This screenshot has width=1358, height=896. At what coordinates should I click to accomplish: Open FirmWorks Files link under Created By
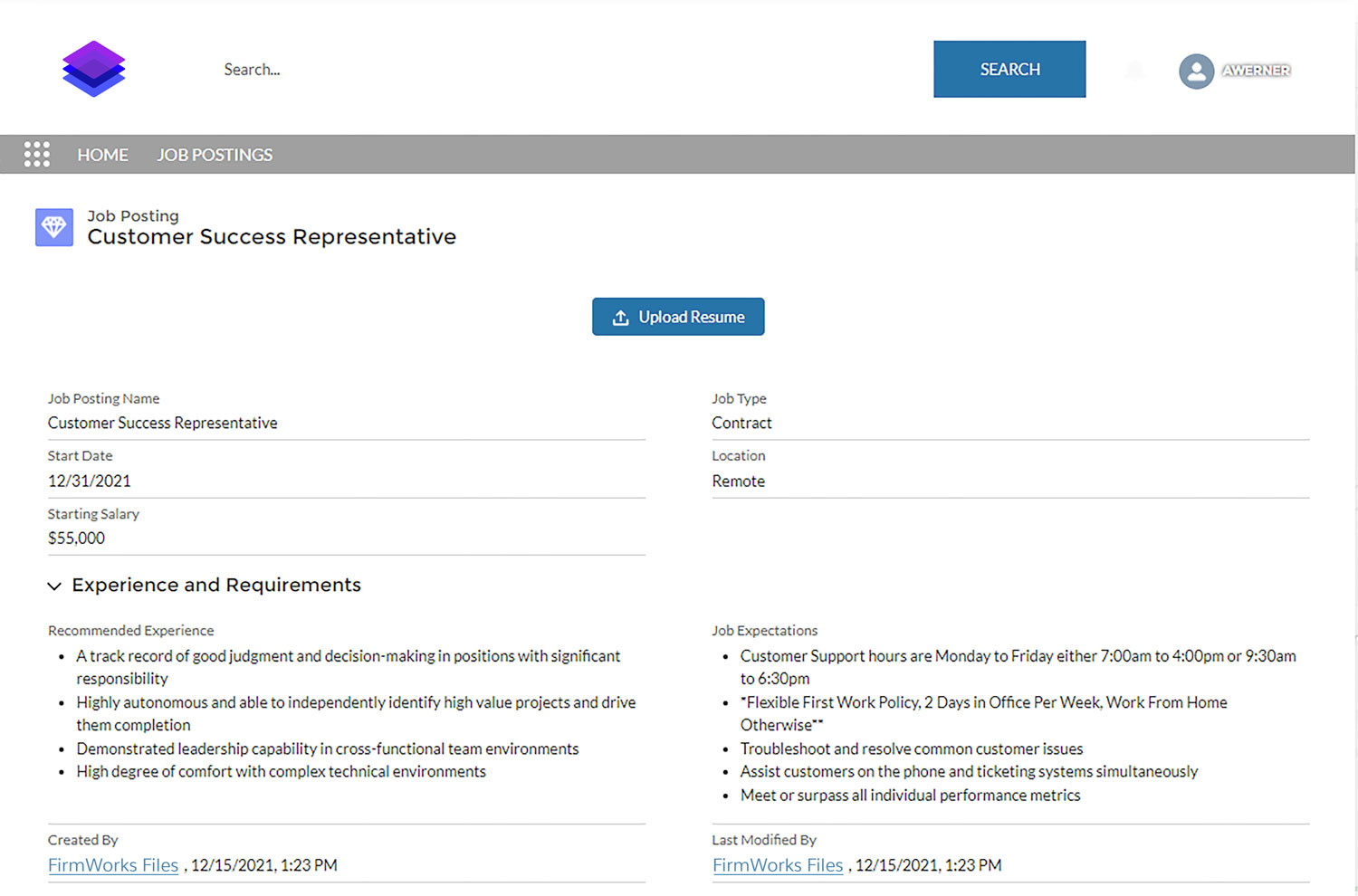(x=113, y=865)
